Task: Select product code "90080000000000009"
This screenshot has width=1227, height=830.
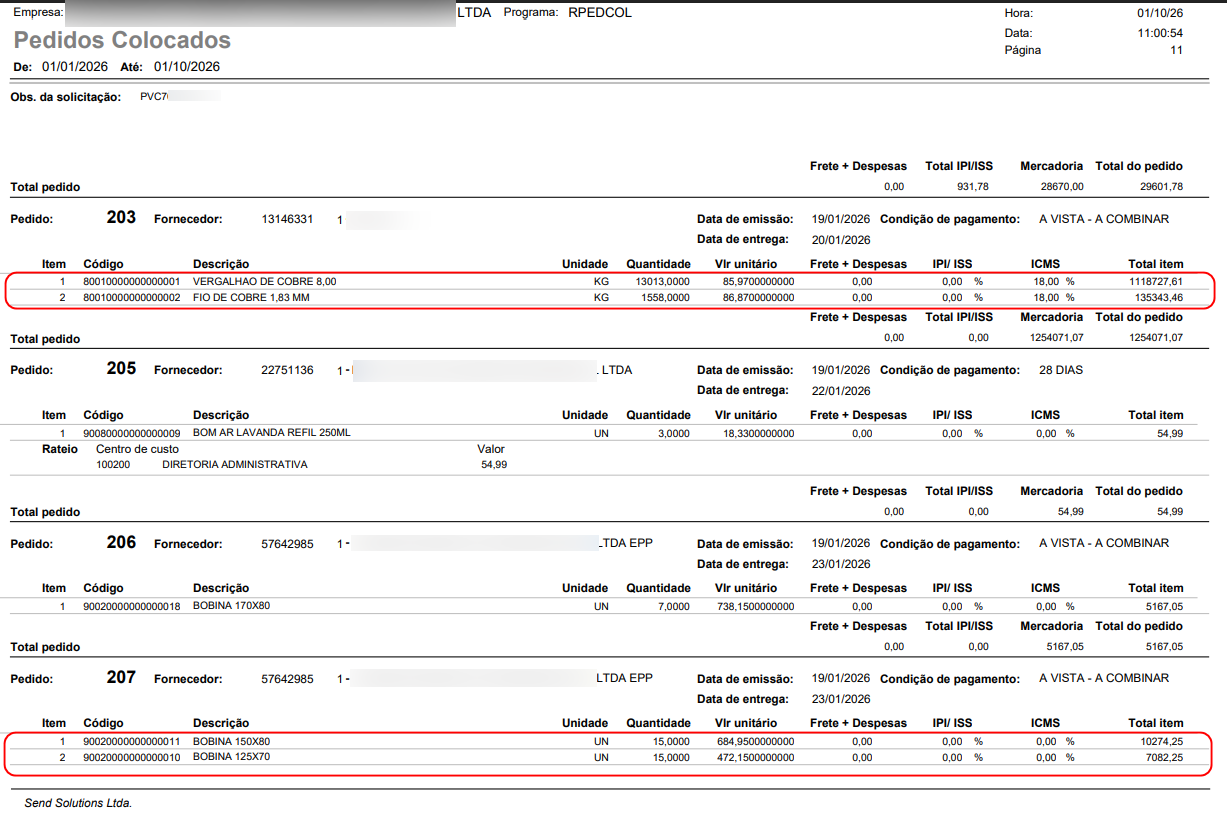Action: [132, 434]
